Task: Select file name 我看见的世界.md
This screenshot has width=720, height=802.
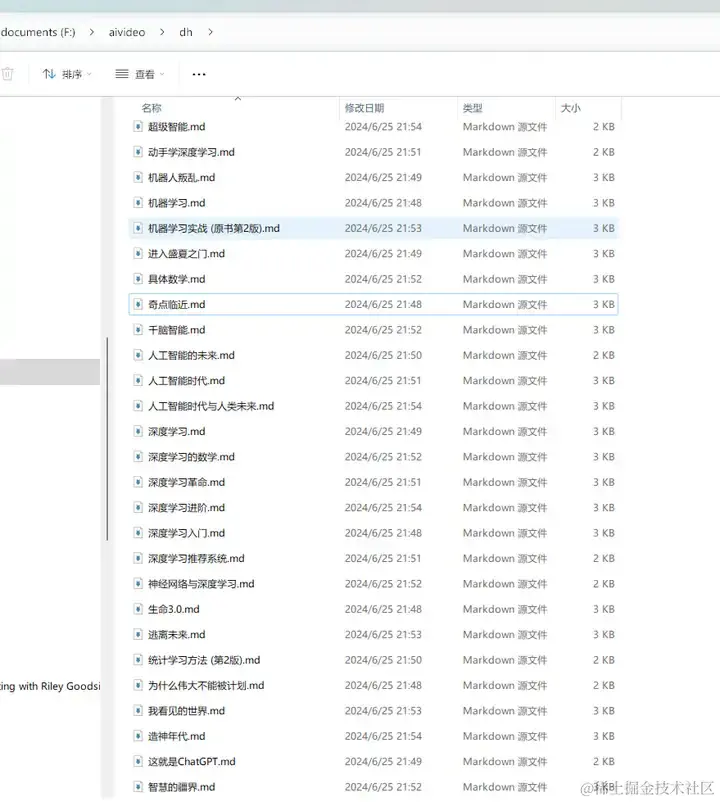Action: (x=186, y=711)
